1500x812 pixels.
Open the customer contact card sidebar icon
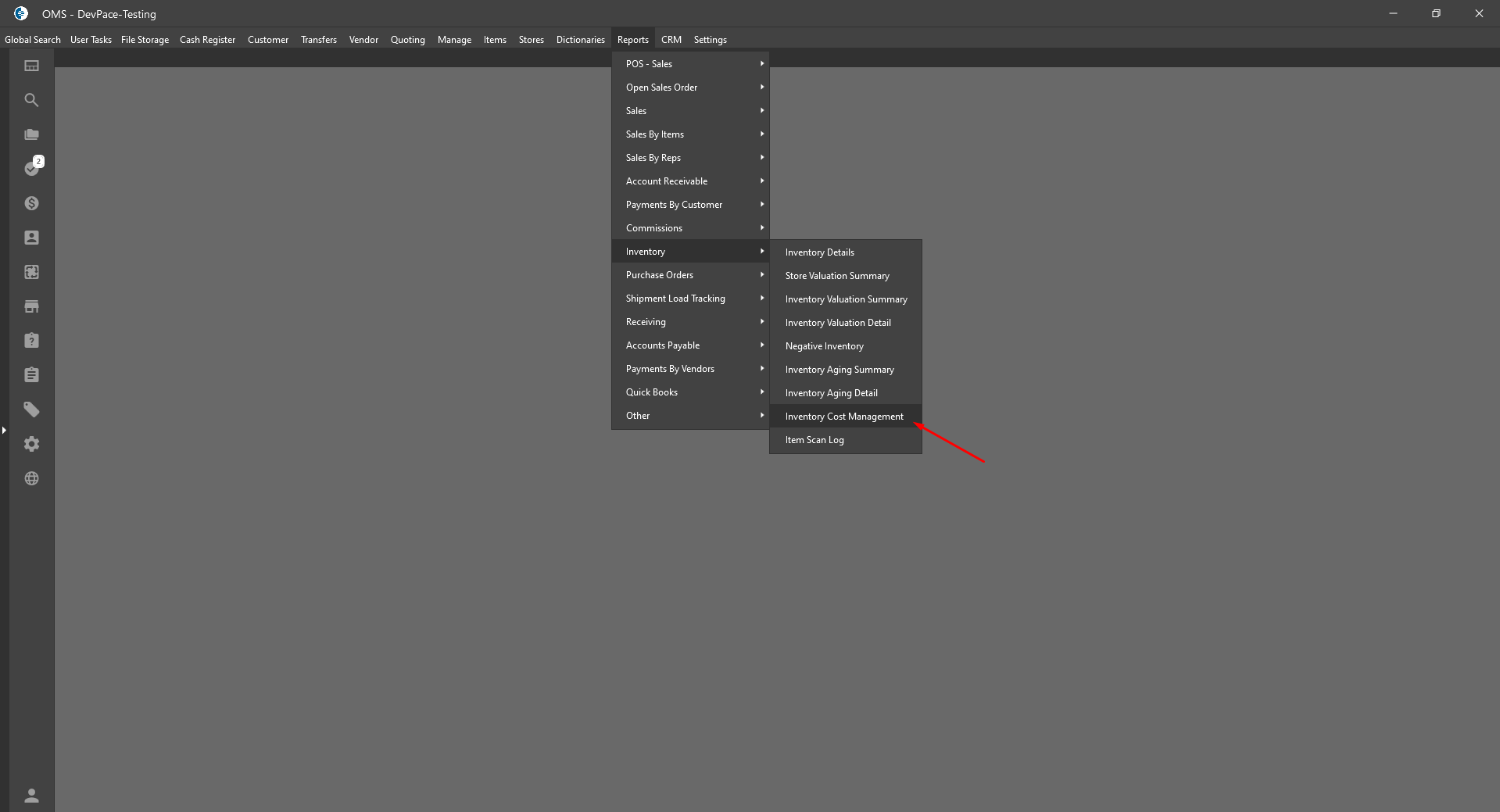point(31,238)
